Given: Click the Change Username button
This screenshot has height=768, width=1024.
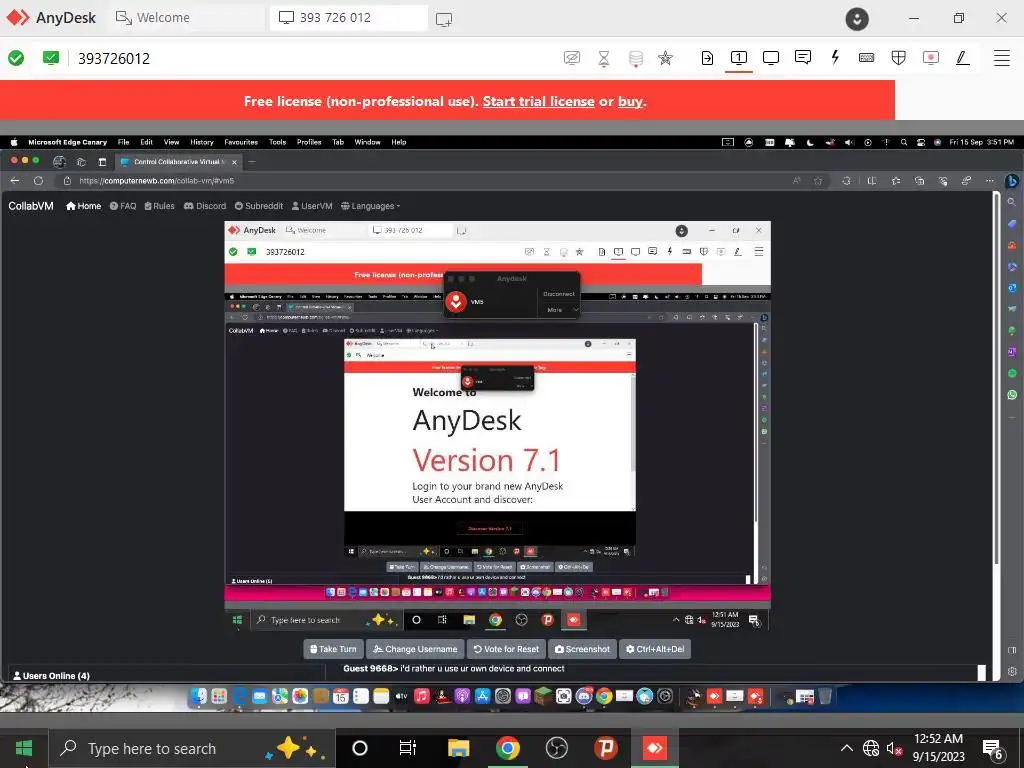Looking at the screenshot, I should point(415,649).
